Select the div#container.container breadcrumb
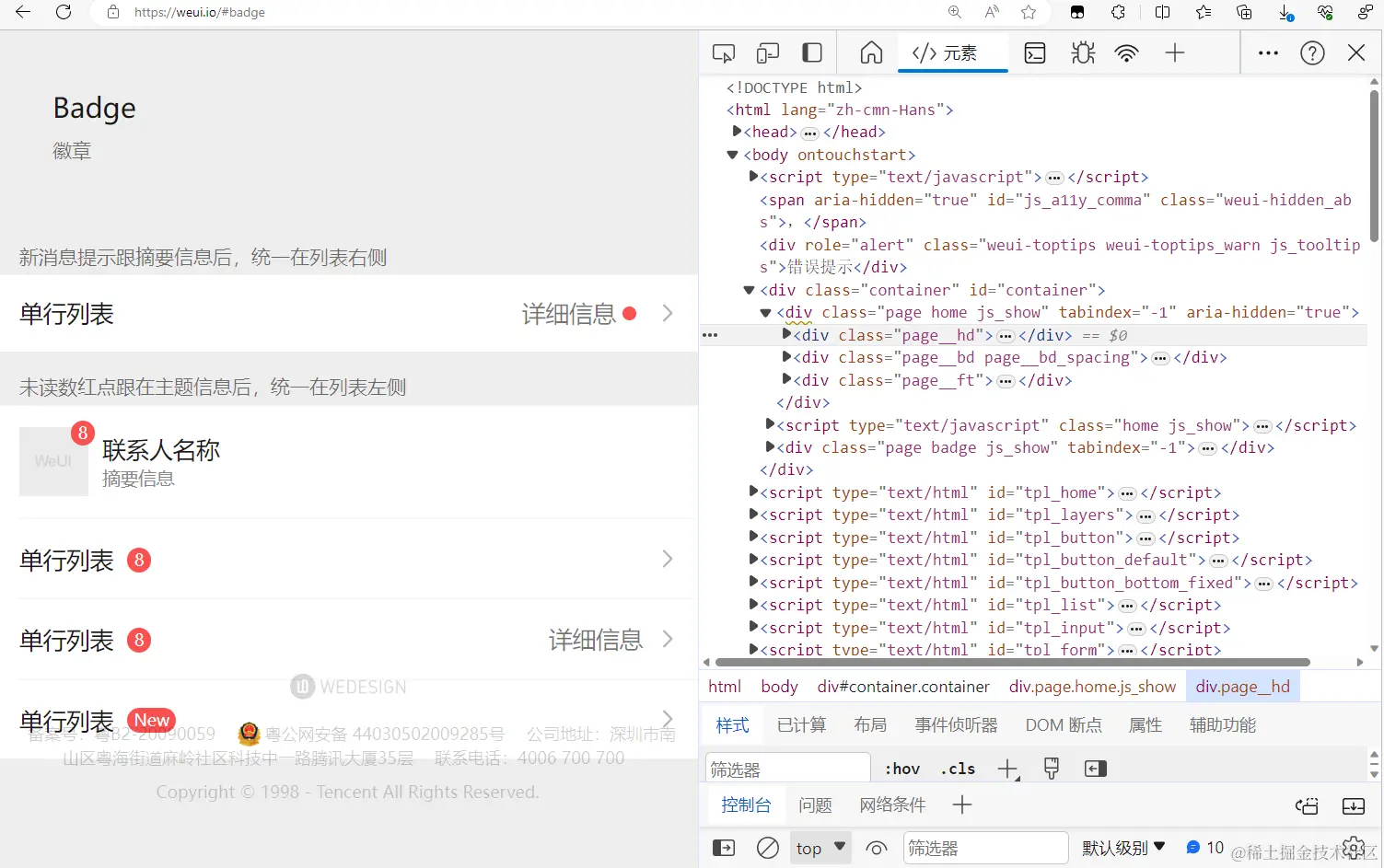The image size is (1384, 868). point(903,687)
